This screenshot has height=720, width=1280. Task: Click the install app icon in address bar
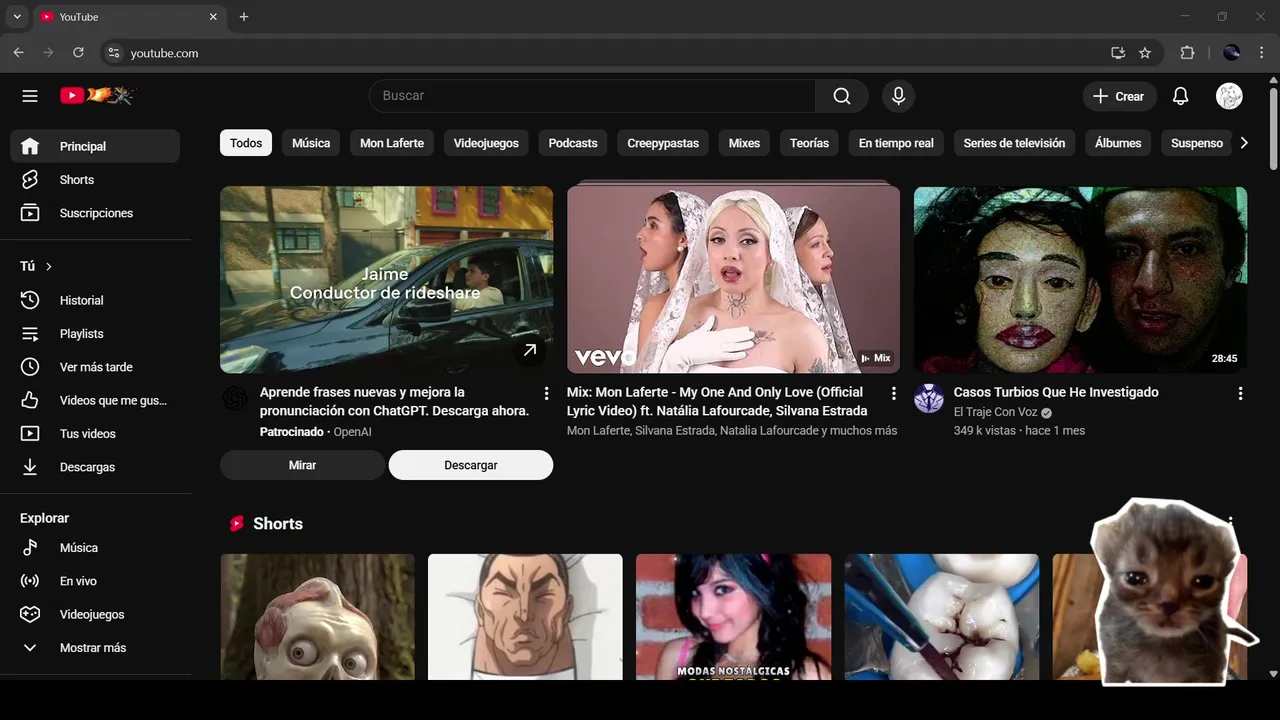coord(1118,53)
